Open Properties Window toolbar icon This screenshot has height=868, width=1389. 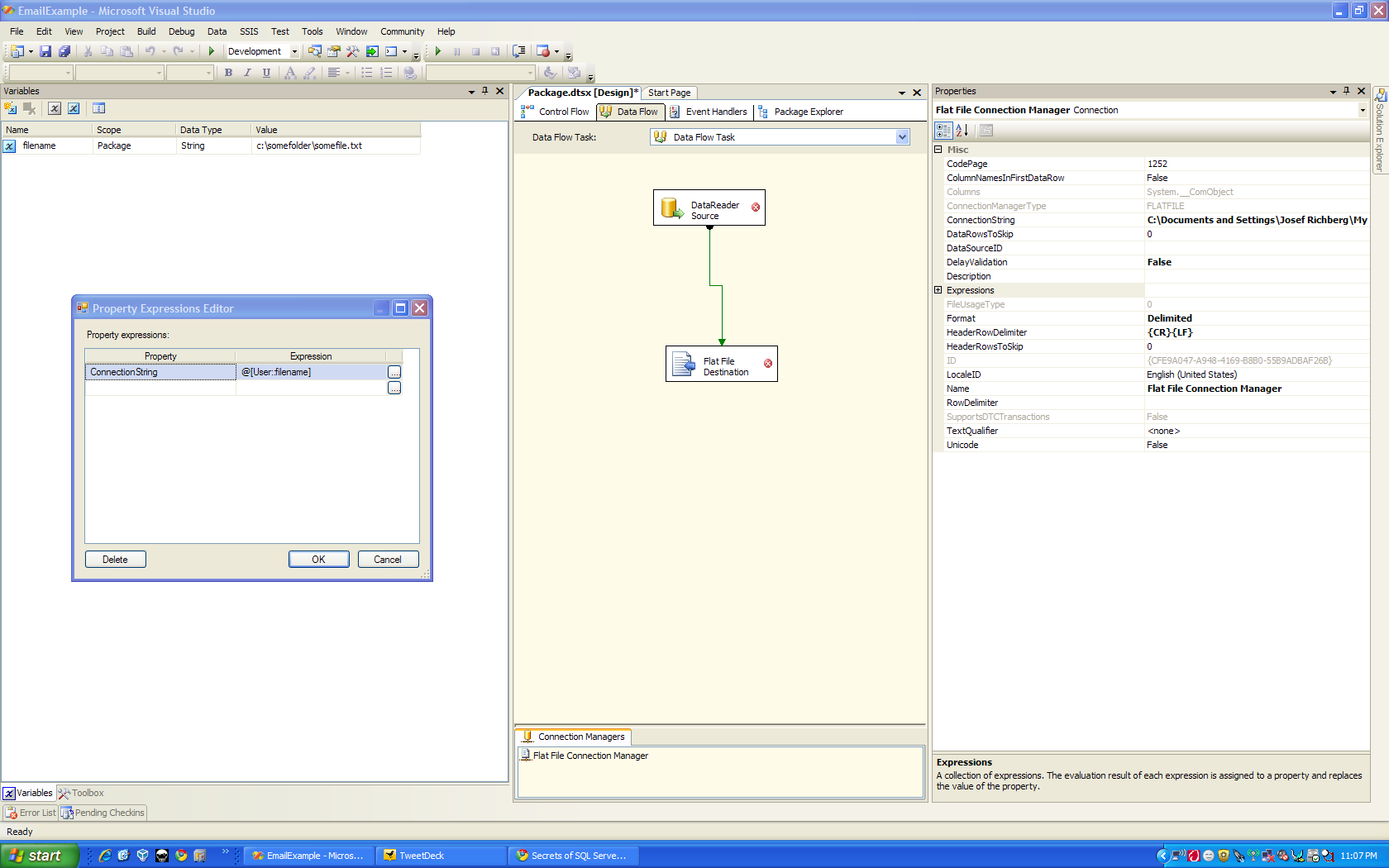pyautogui.click(x=334, y=51)
